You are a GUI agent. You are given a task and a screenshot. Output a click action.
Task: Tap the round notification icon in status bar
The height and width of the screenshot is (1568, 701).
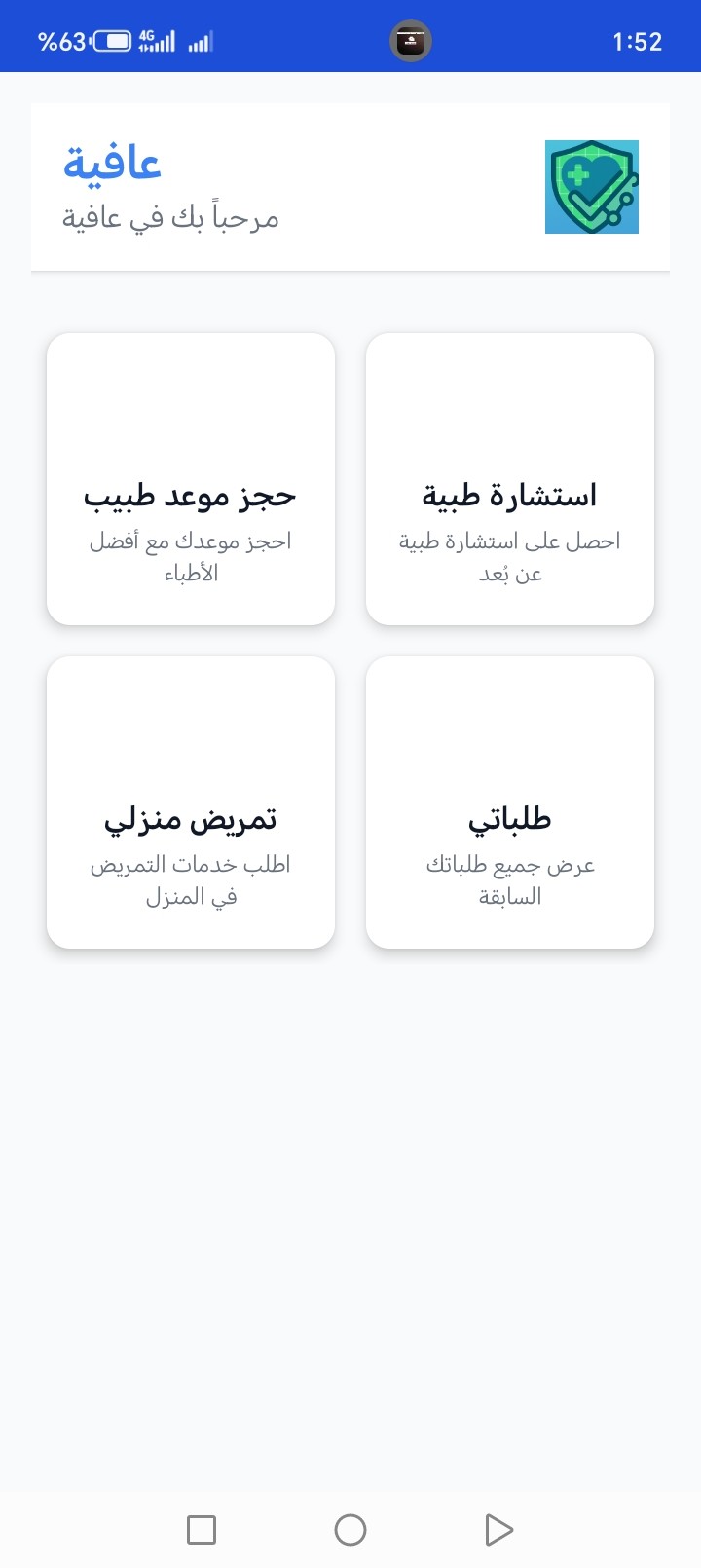point(411,42)
